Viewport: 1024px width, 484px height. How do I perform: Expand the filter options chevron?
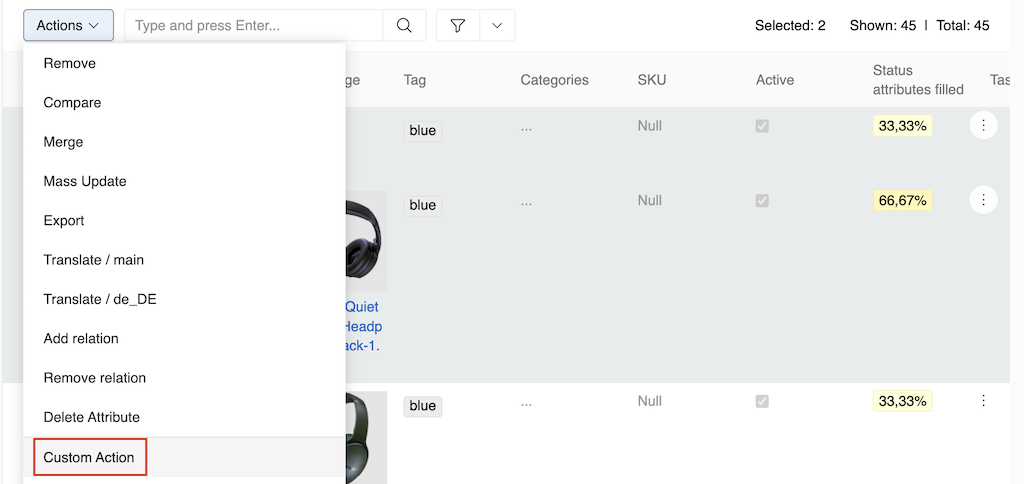point(497,26)
